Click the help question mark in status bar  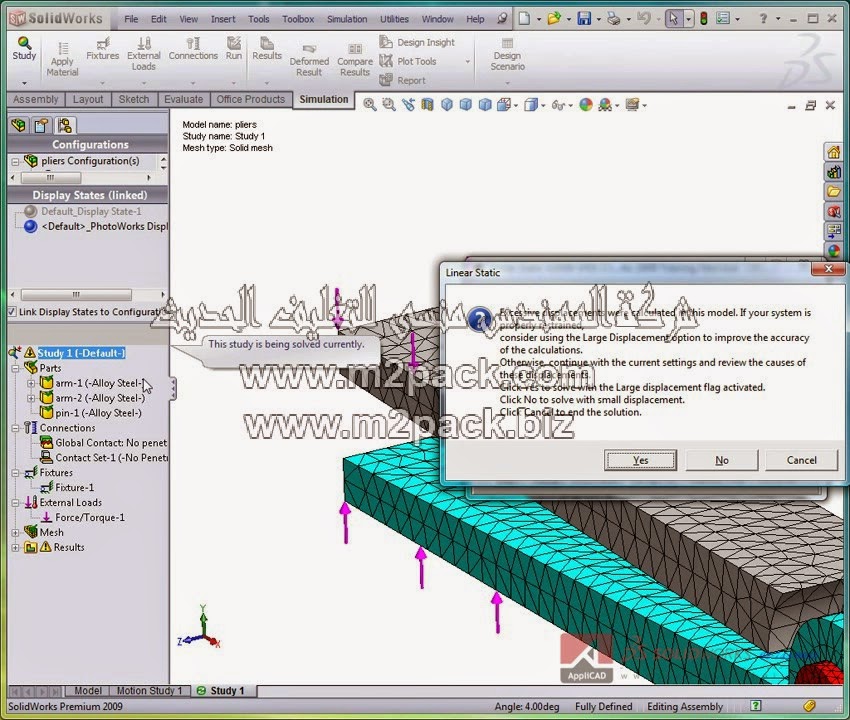[x=755, y=705]
